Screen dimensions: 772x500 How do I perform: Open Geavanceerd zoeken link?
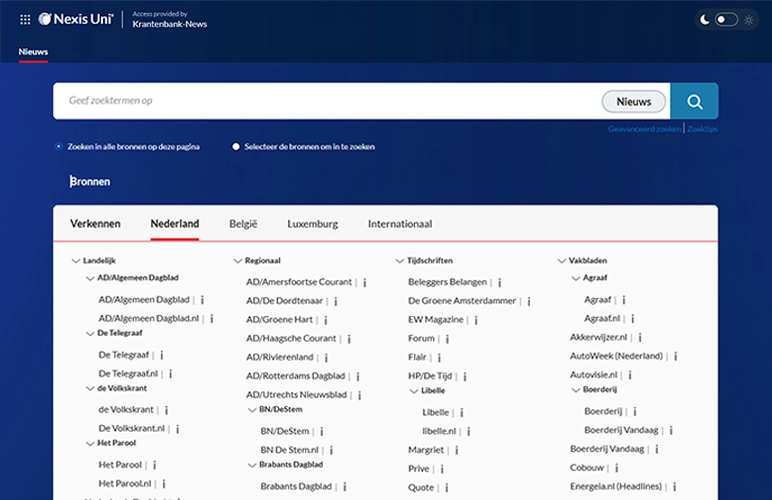tap(644, 129)
